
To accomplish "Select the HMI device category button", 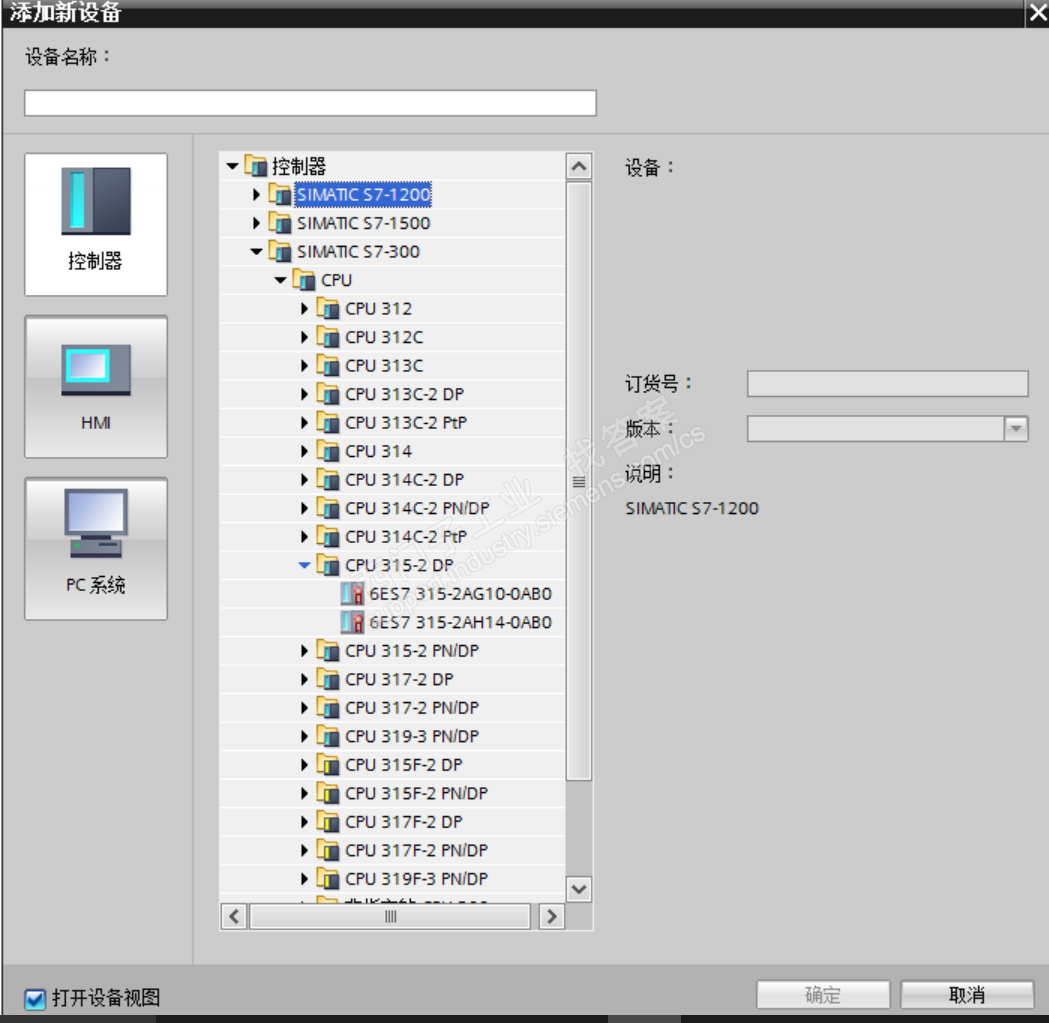I will click(x=96, y=387).
